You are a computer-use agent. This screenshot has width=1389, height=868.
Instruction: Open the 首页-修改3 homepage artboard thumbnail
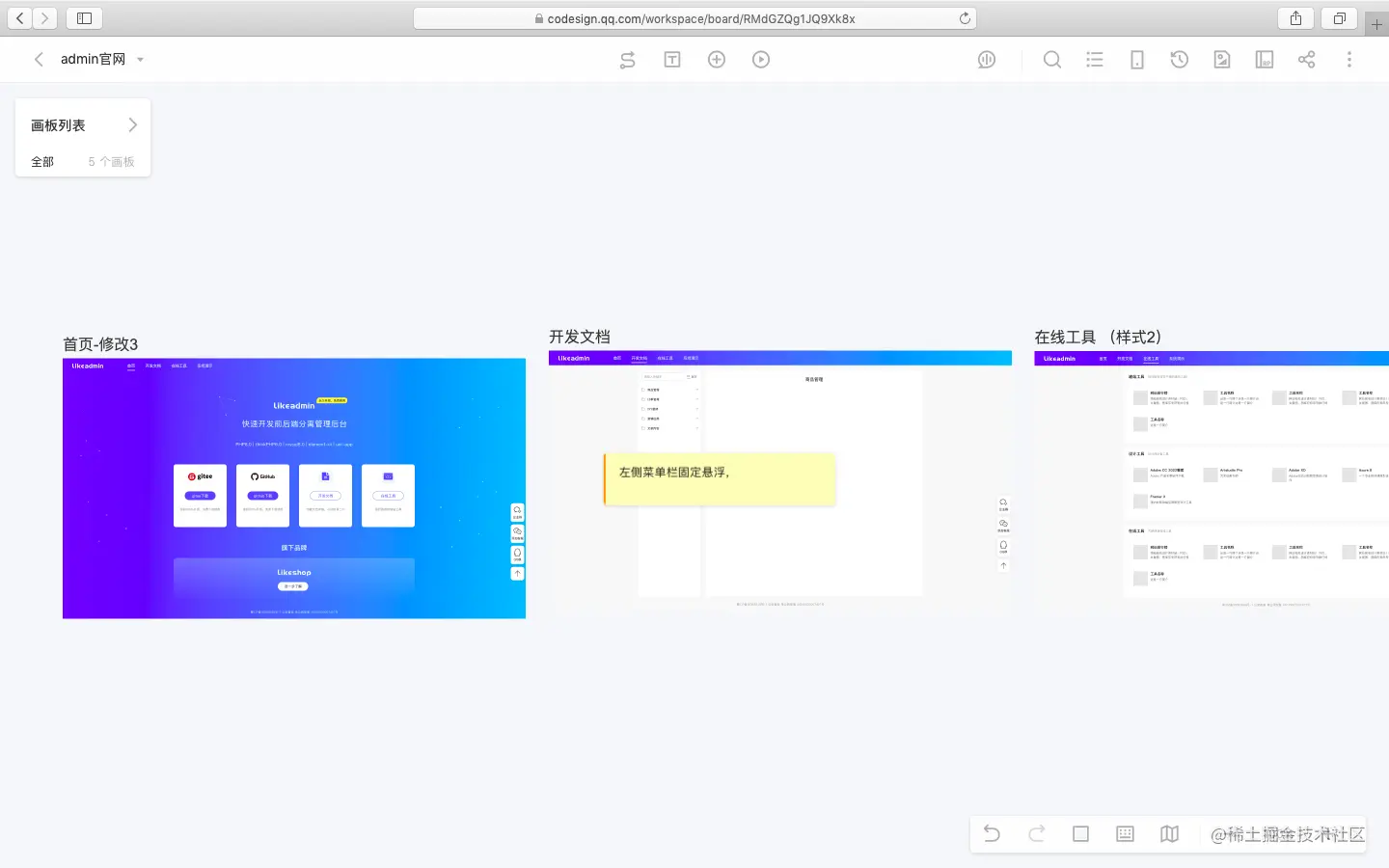pyautogui.click(x=294, y=488)
